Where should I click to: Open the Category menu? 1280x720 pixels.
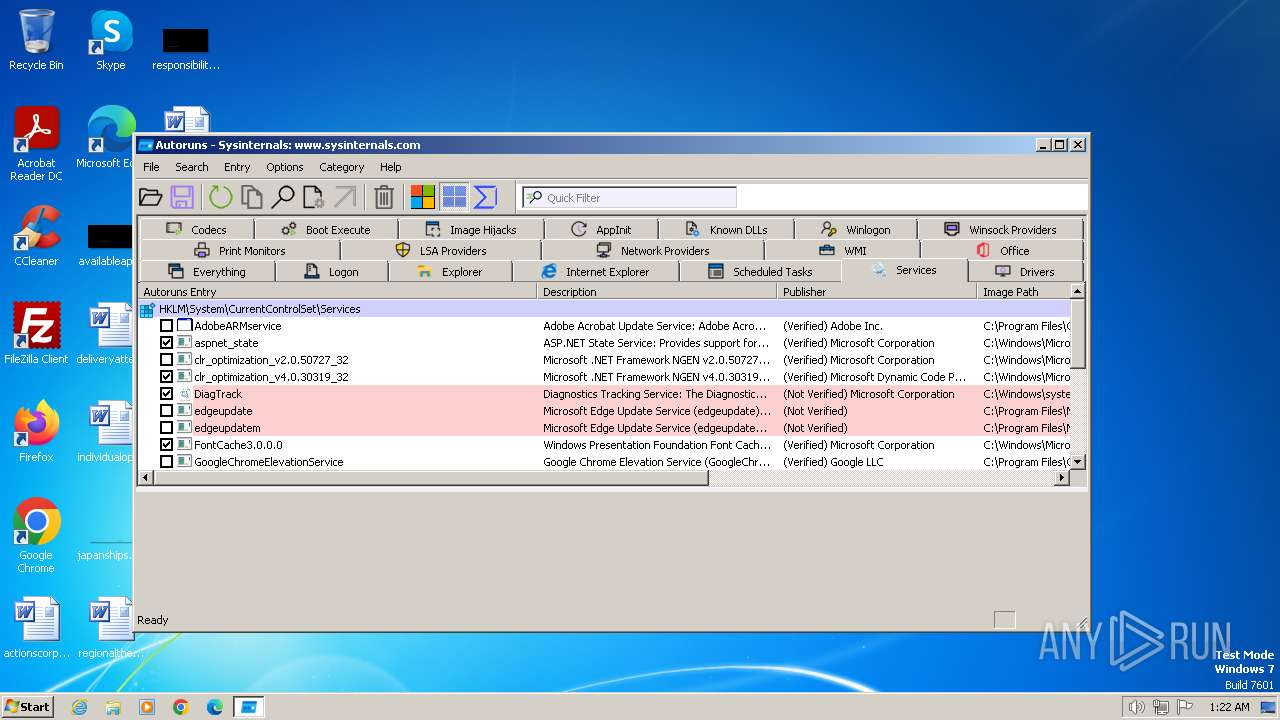(341, 167)
